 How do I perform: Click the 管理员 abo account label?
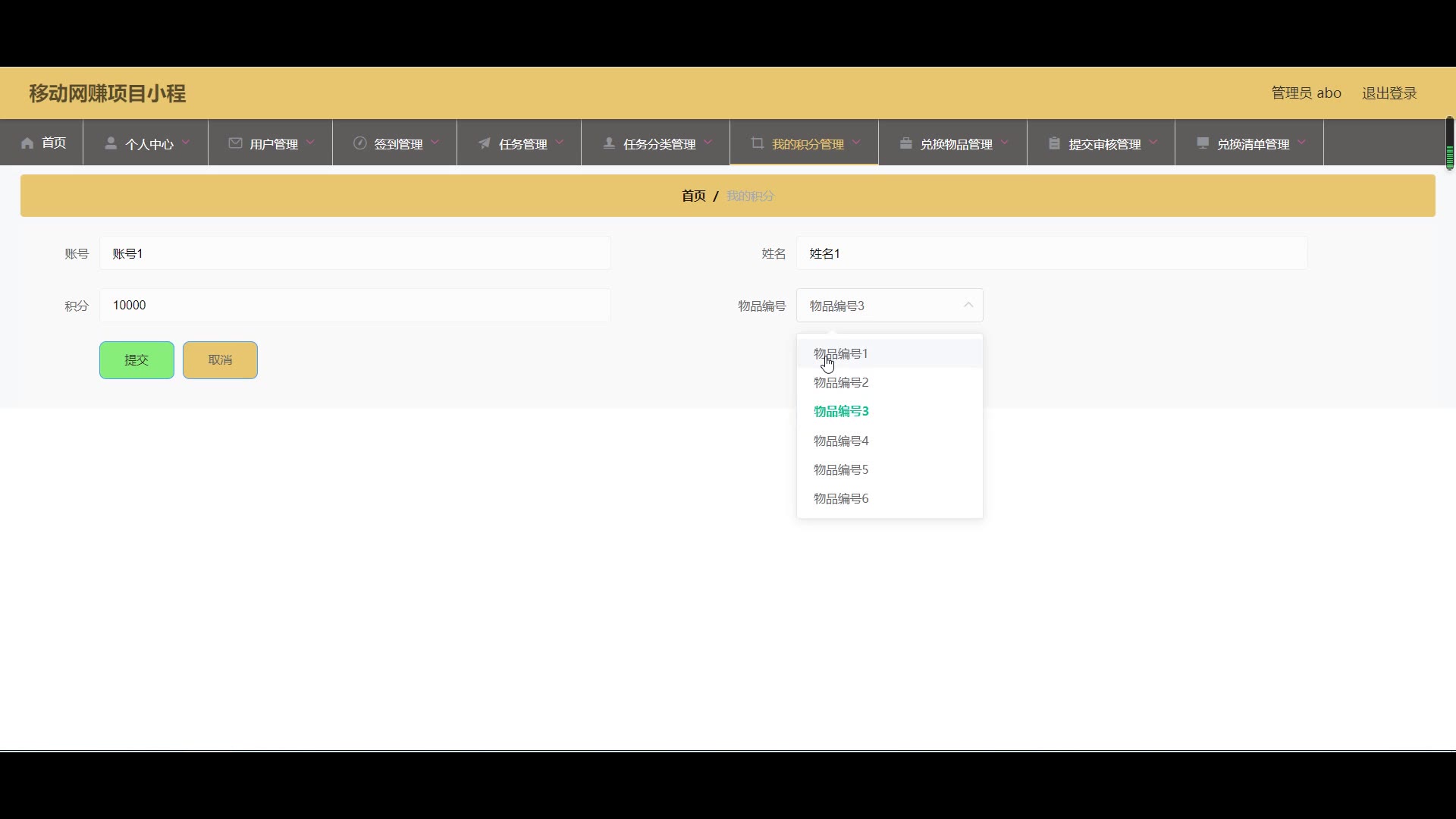[1306, 93]
